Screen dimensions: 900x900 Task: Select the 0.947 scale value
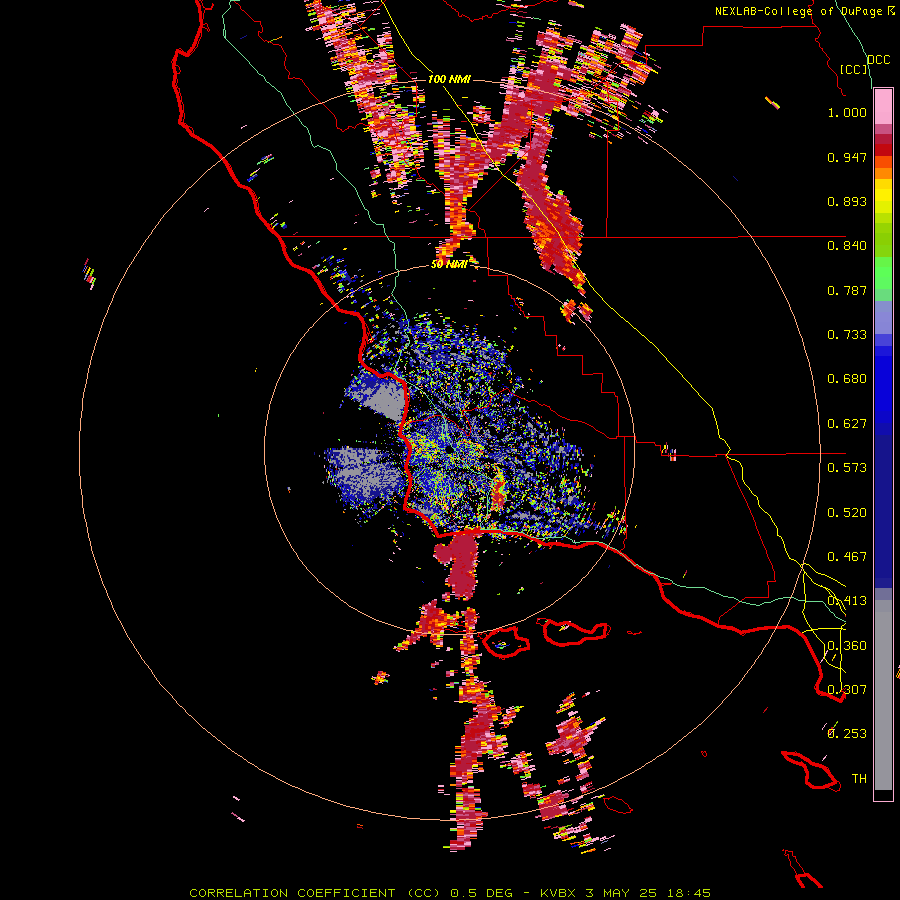847,157
